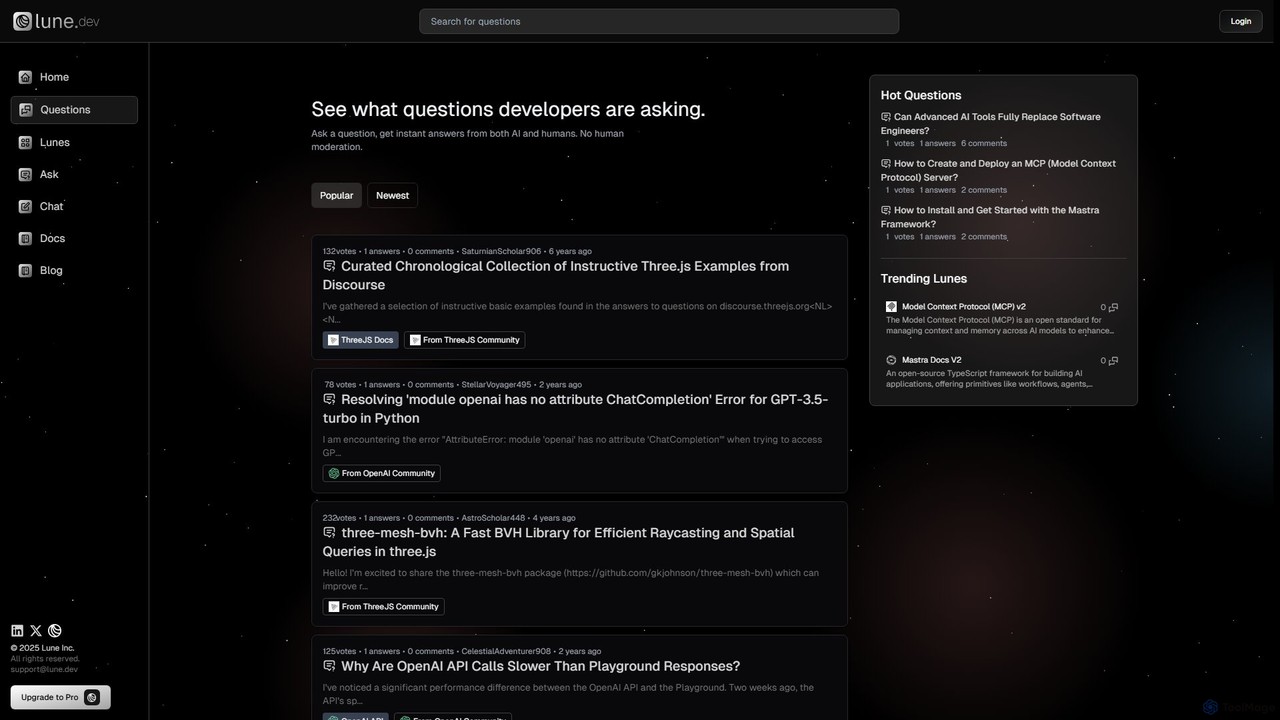The image size is (1280, 720).
Task: Click the Upgrade to Pro badge icon
Action: 92,697
